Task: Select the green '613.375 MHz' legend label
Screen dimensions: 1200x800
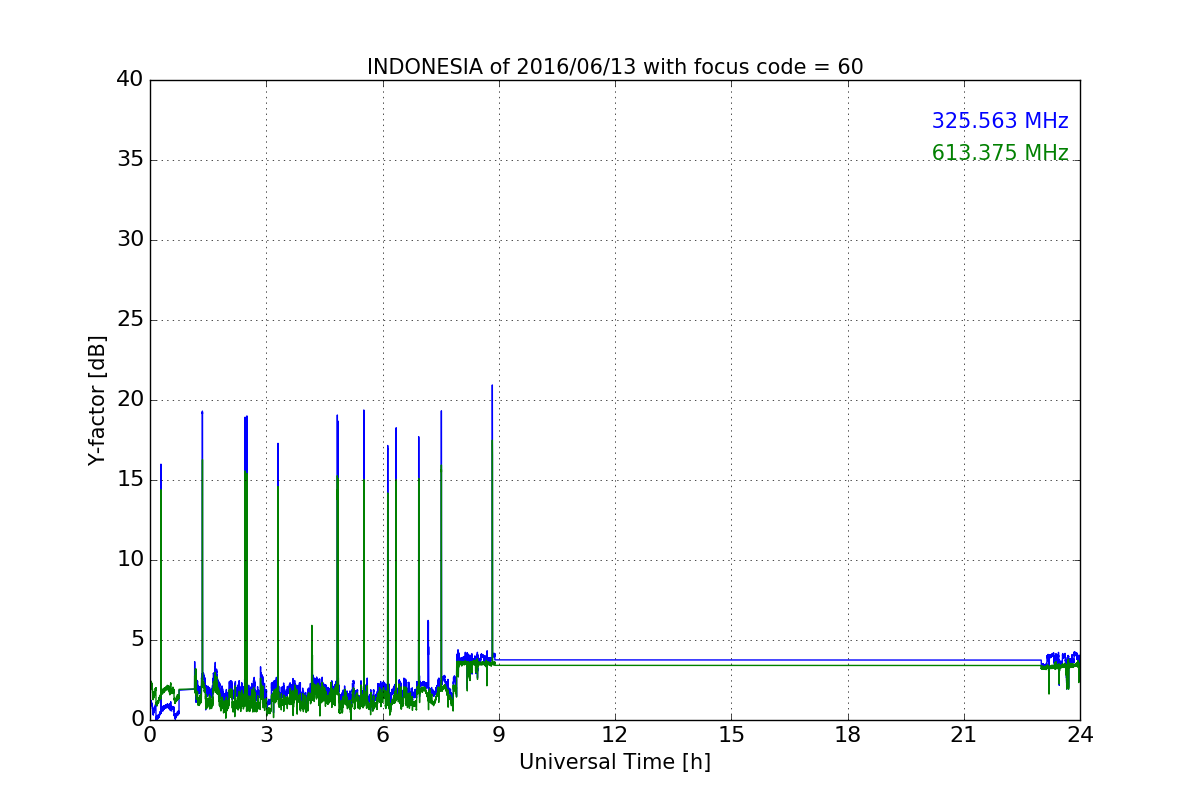Action: point(1000,153)
